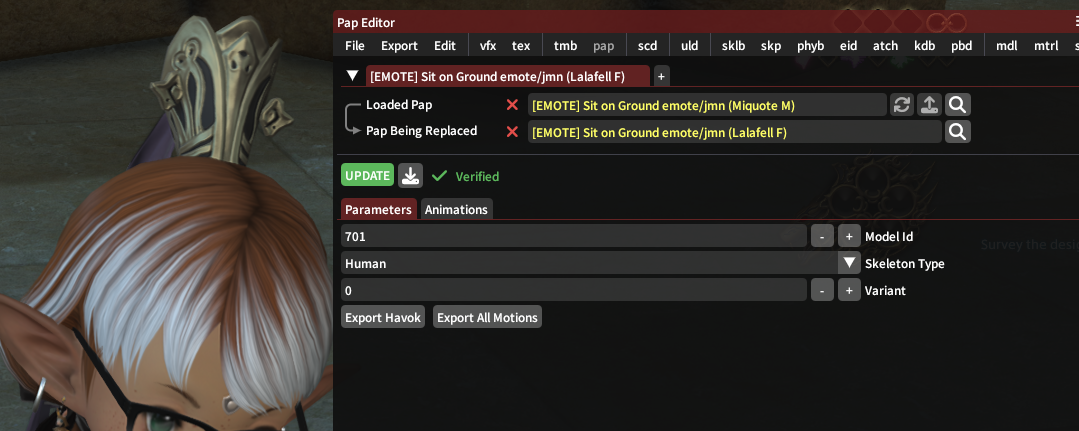Clear the Loaded Pap red X
The width and height of the screenshot is (1079, 431).
[x=512, y=105]
